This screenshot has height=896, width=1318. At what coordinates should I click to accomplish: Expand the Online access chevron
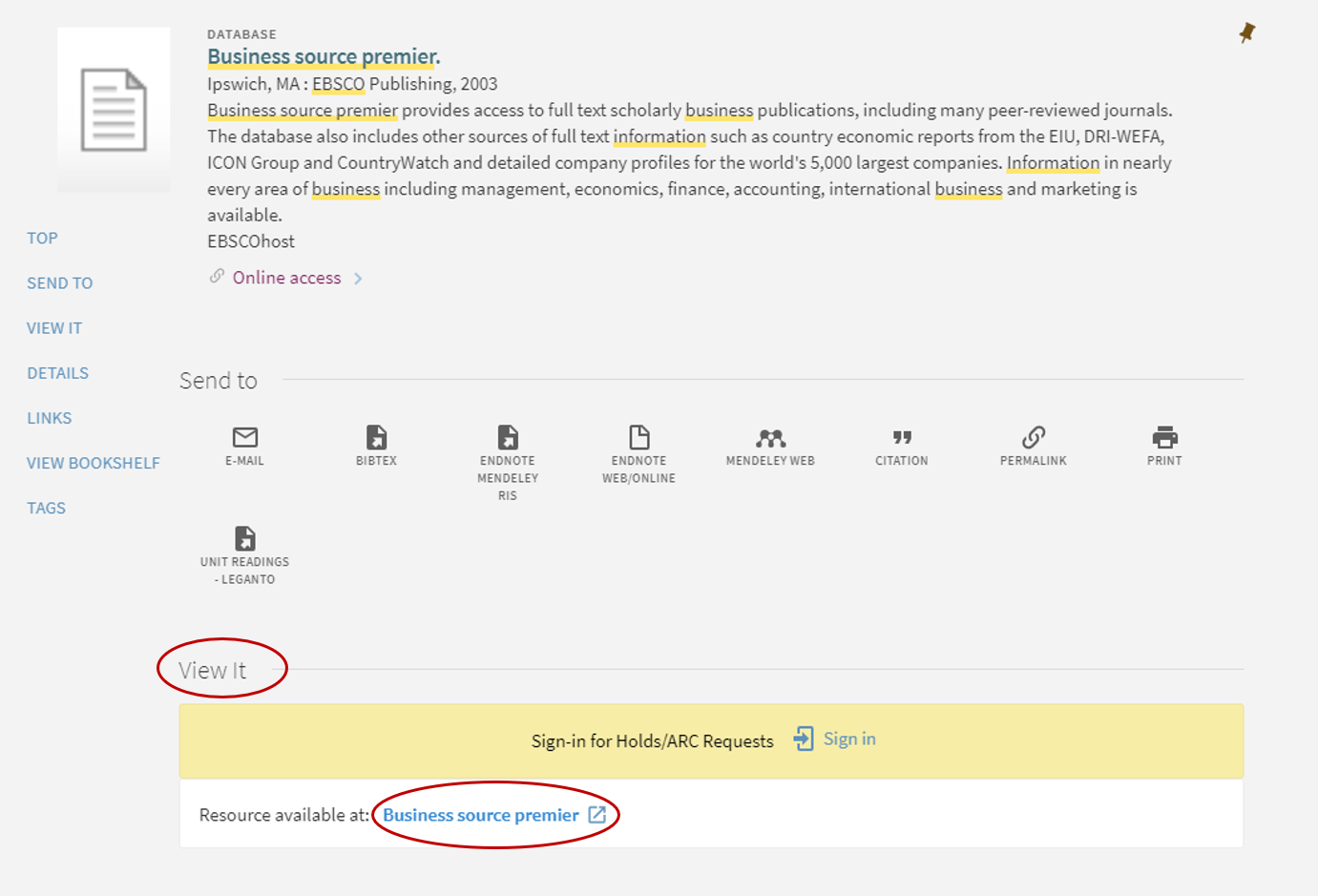(x=358, y=278)
